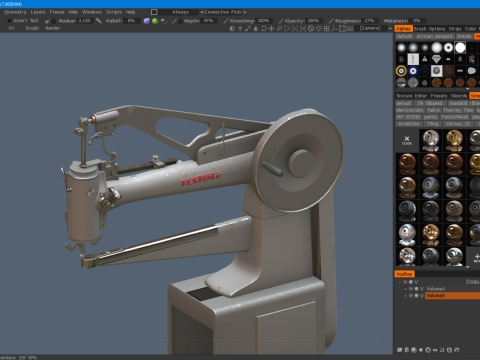The image size is (480, 360).
Task: Open the default alphas folder
Action: (x=405, y=36)
